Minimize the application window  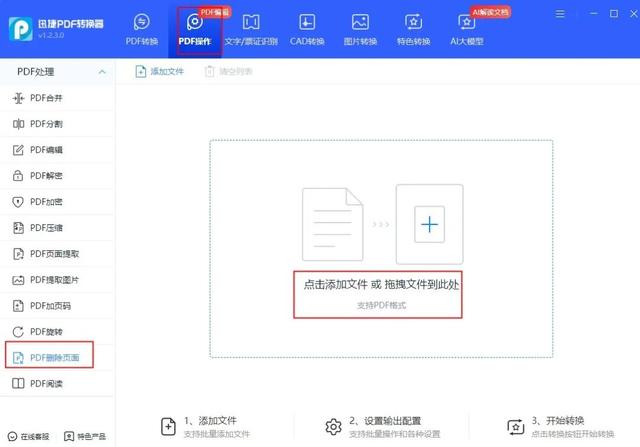pyautogui.click(x=594, y=13)
